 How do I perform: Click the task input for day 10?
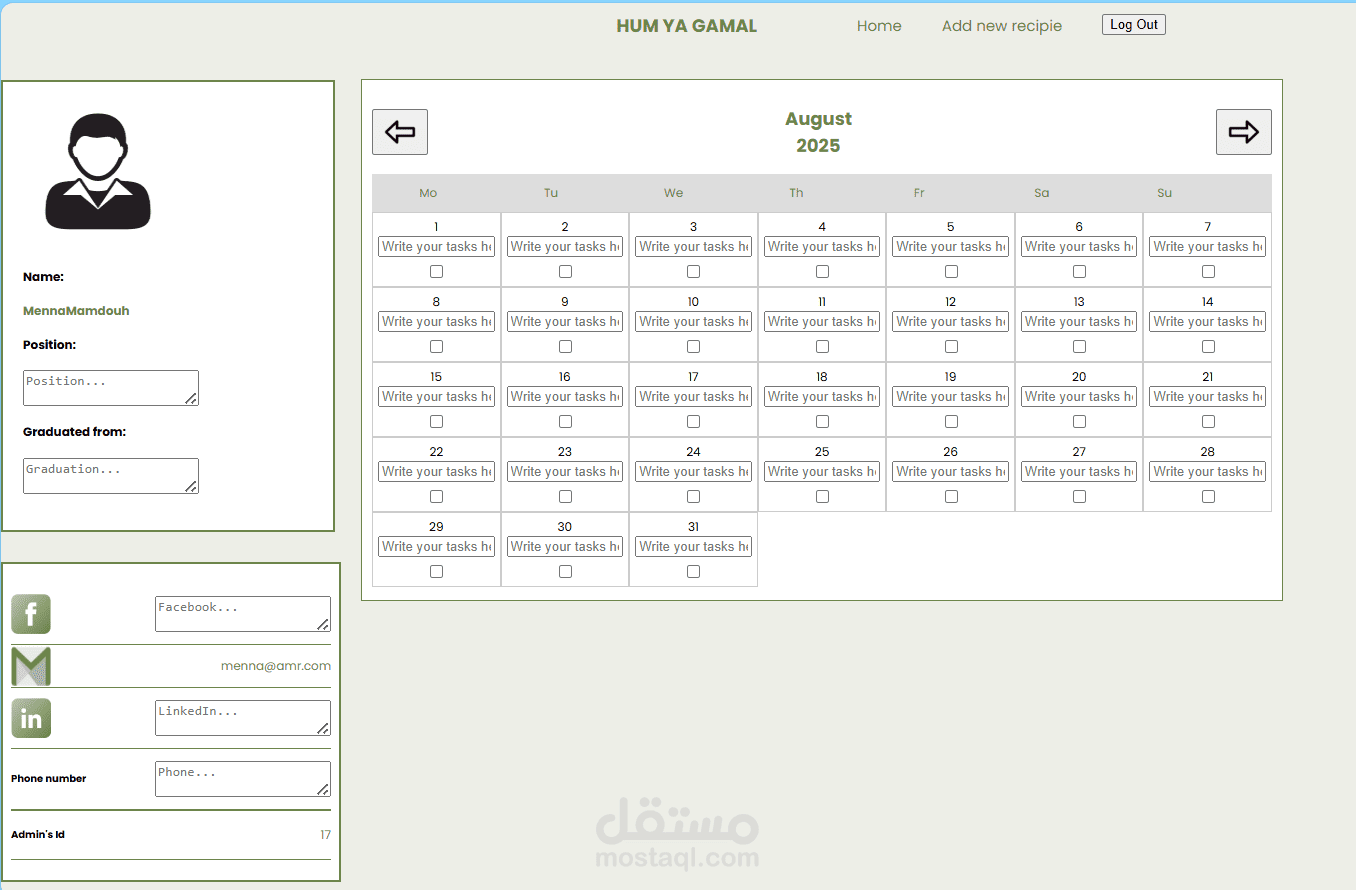(693, 322)
